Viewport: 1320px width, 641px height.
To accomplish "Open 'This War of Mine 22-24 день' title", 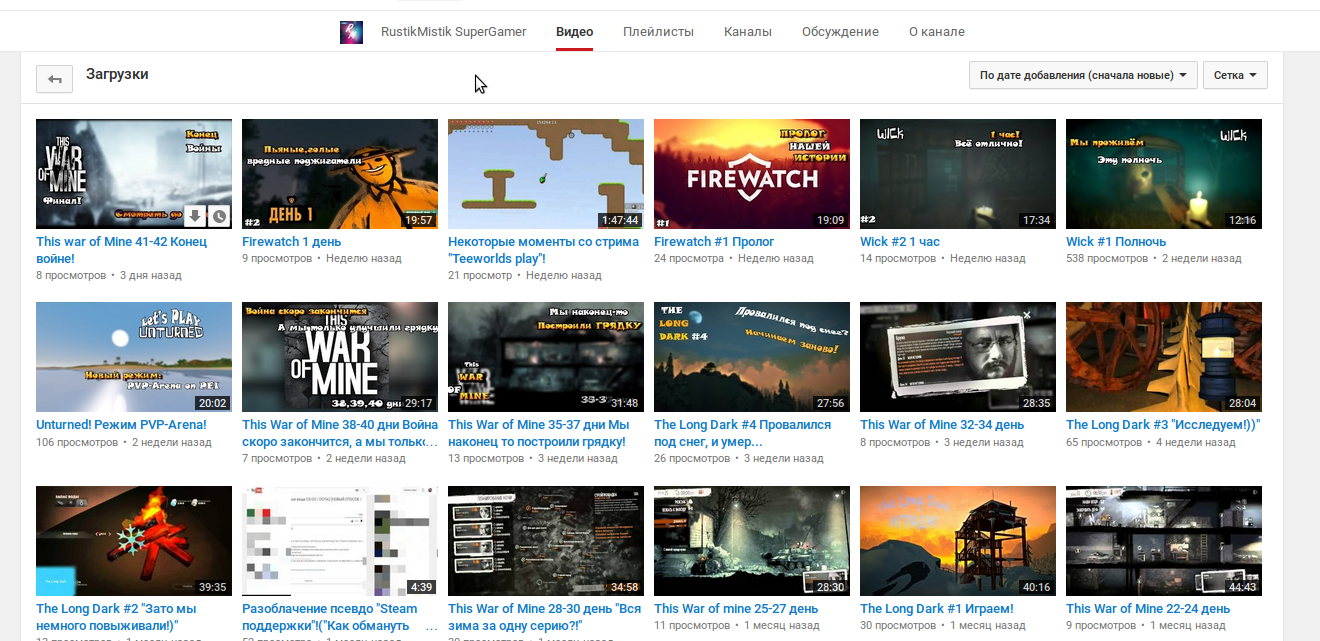I will [x=1148, y=608].
